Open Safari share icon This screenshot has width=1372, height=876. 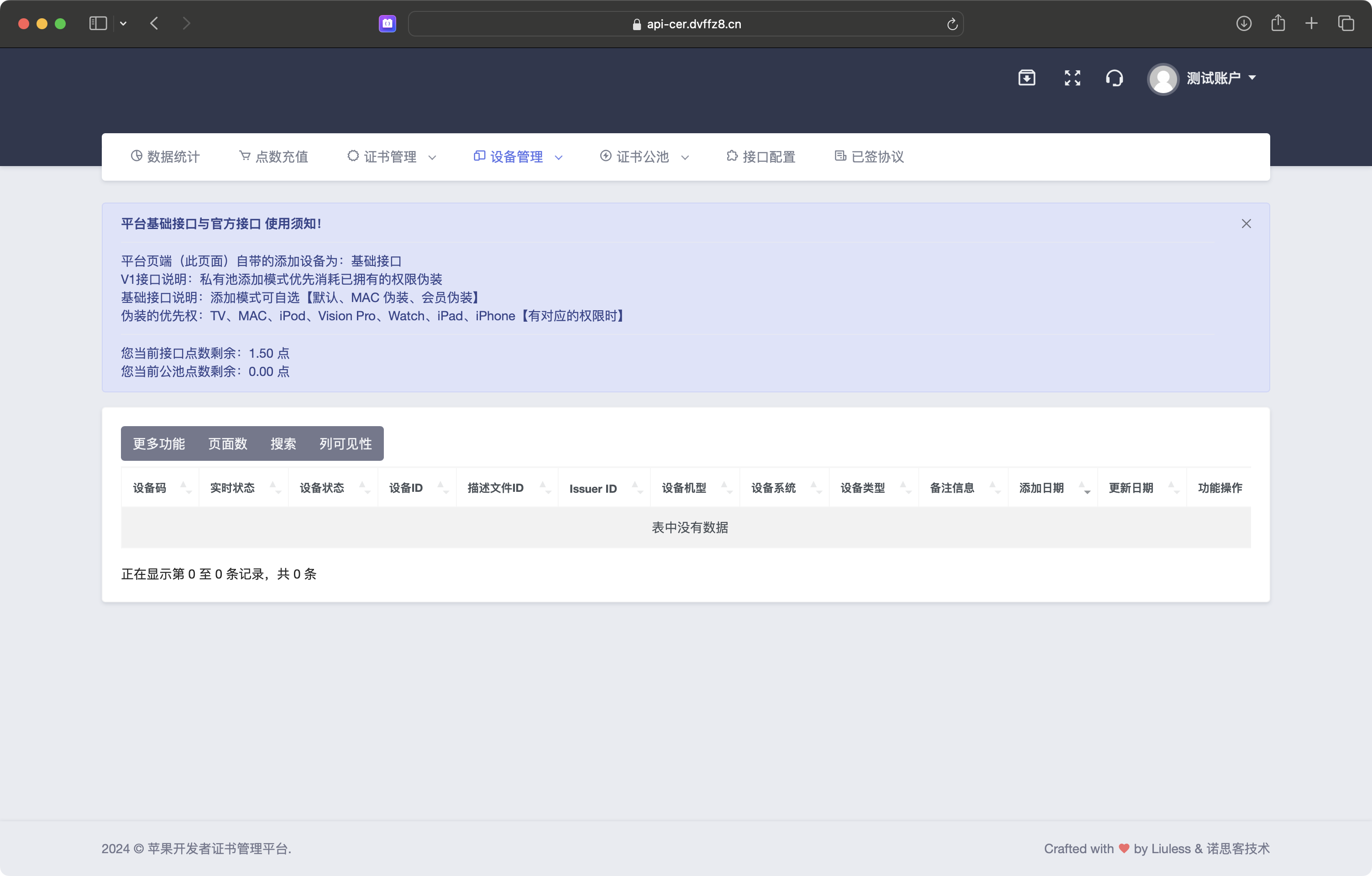pyautogui.click(x=1278, y=23)
